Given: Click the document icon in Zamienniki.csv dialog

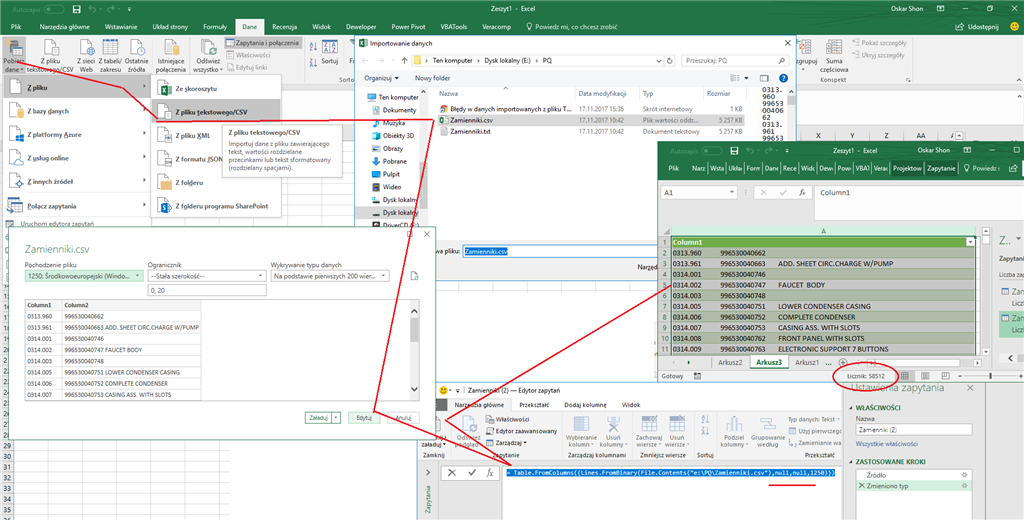Looking at the screenshot, I should click(413, 276).
